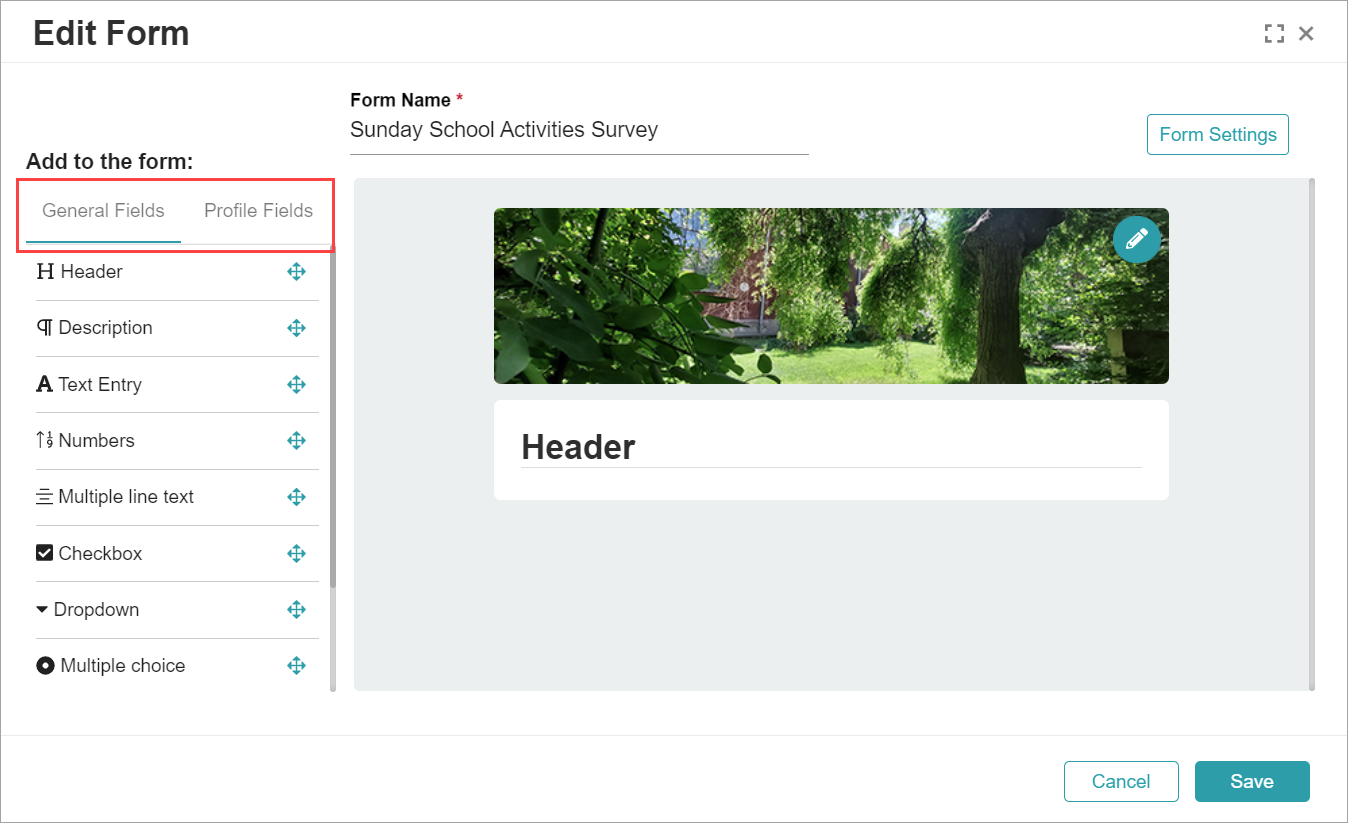Cancel form editing
This screenshot has width=1348, height=823.
1120,781
